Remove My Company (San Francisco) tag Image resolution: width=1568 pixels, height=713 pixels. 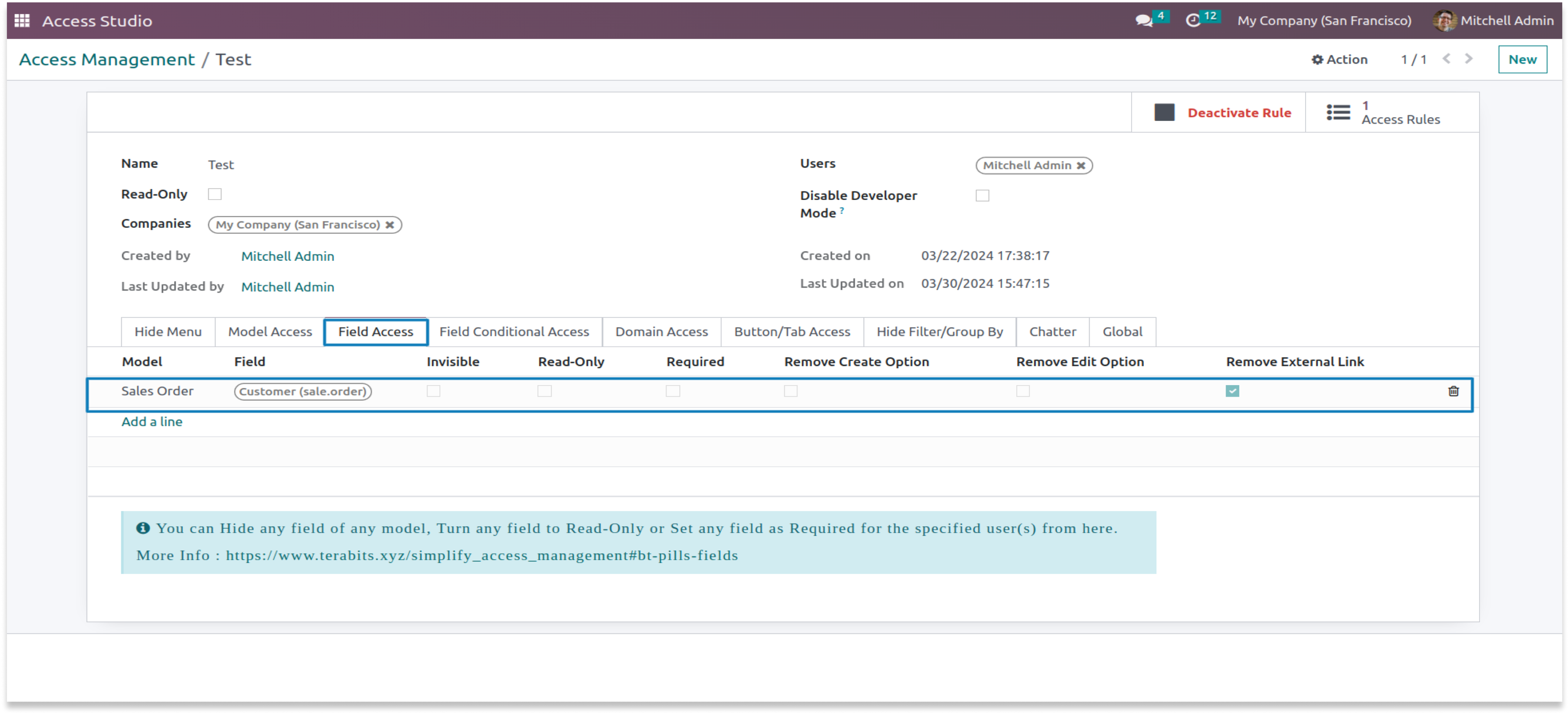coord(390,225)
